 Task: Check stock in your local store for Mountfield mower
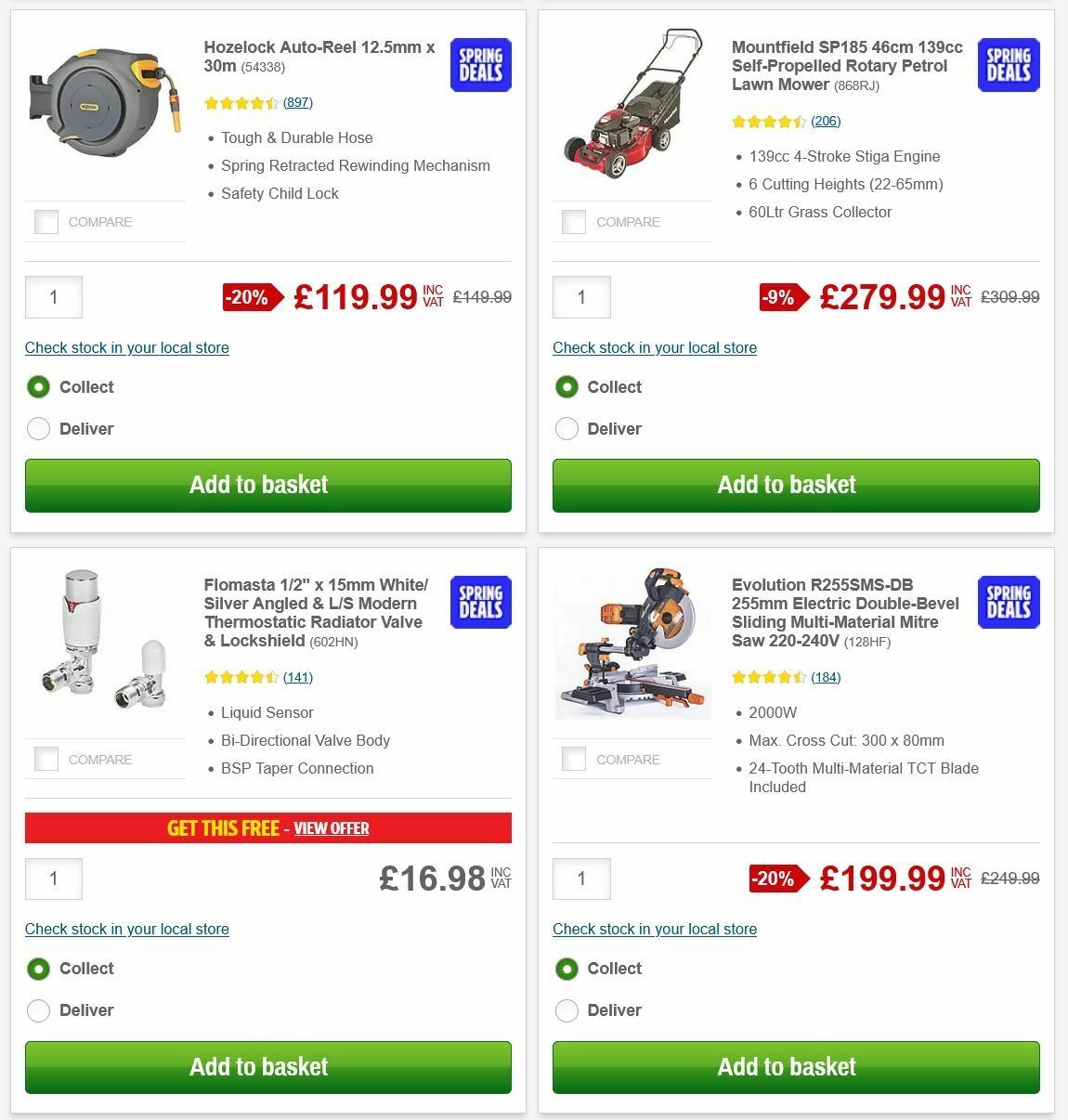[655, 347]
